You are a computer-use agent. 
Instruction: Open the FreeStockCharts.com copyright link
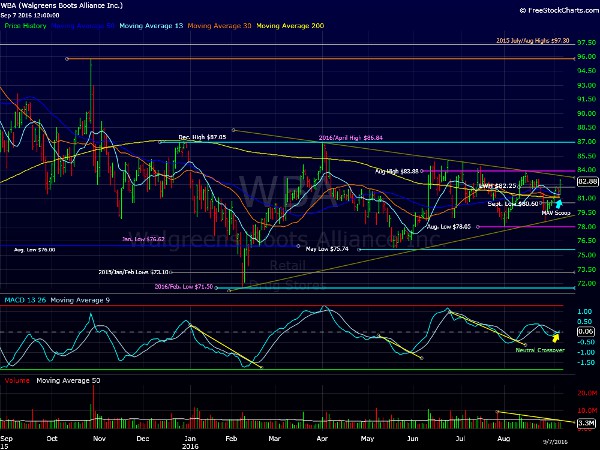(559, 10)
